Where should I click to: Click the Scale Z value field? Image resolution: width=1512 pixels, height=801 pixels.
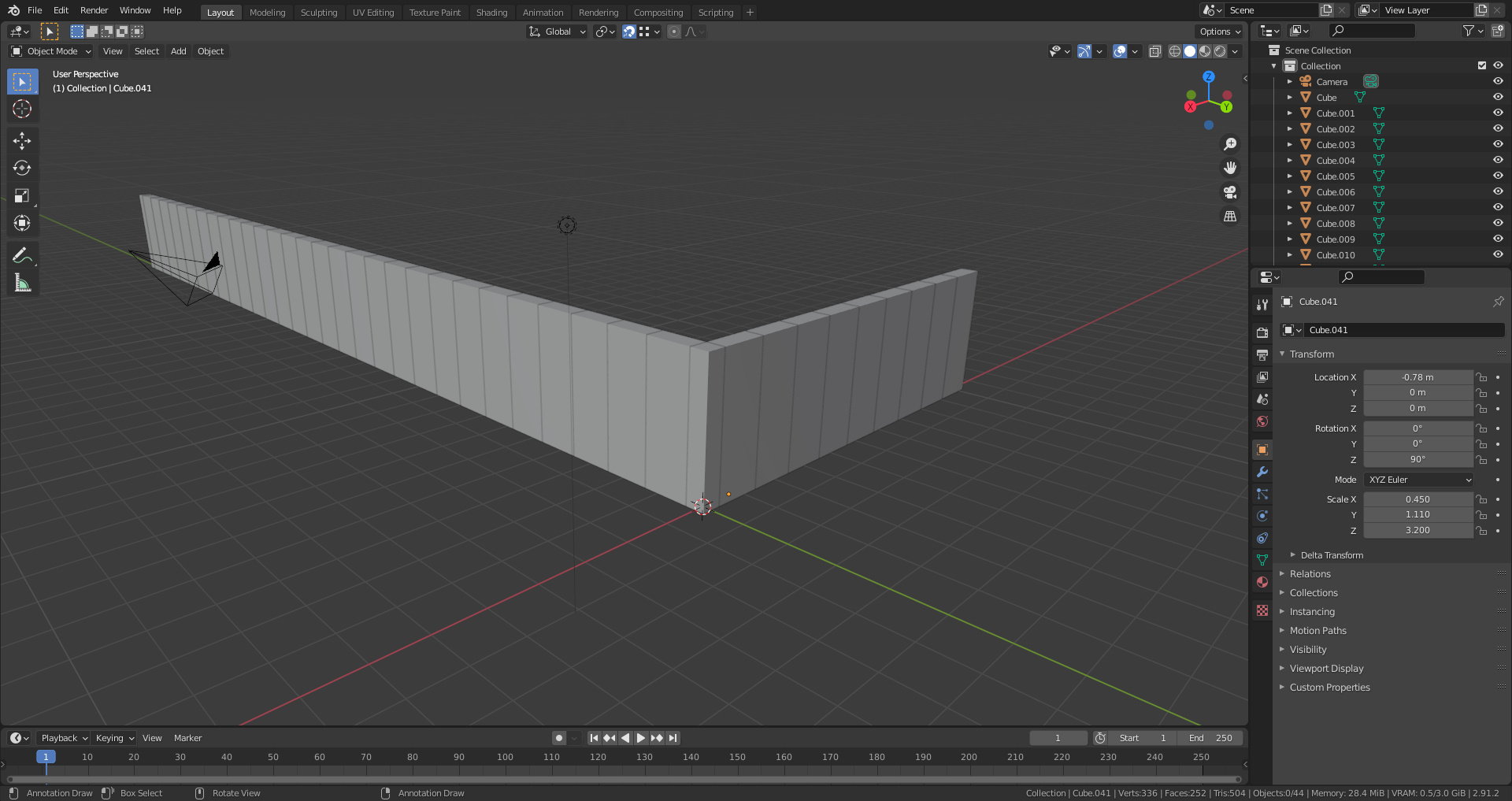click(1417, 530)
